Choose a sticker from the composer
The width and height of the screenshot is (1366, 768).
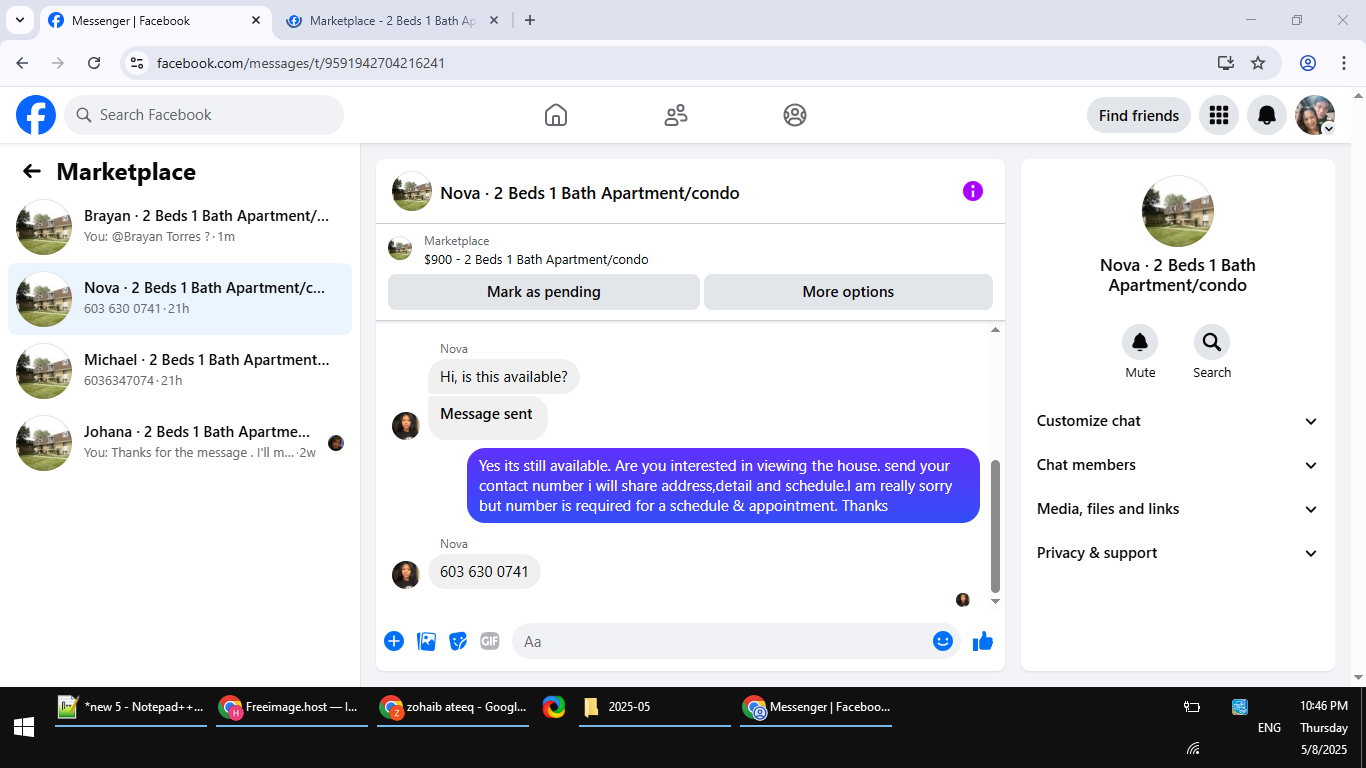[458, 641]
